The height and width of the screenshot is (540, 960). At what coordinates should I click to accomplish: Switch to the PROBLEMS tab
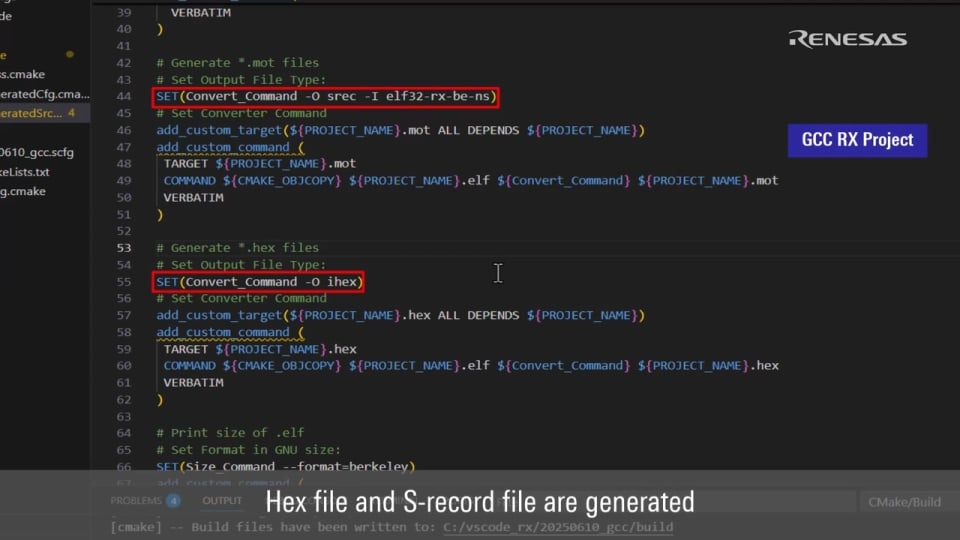(x=136, y=501)
